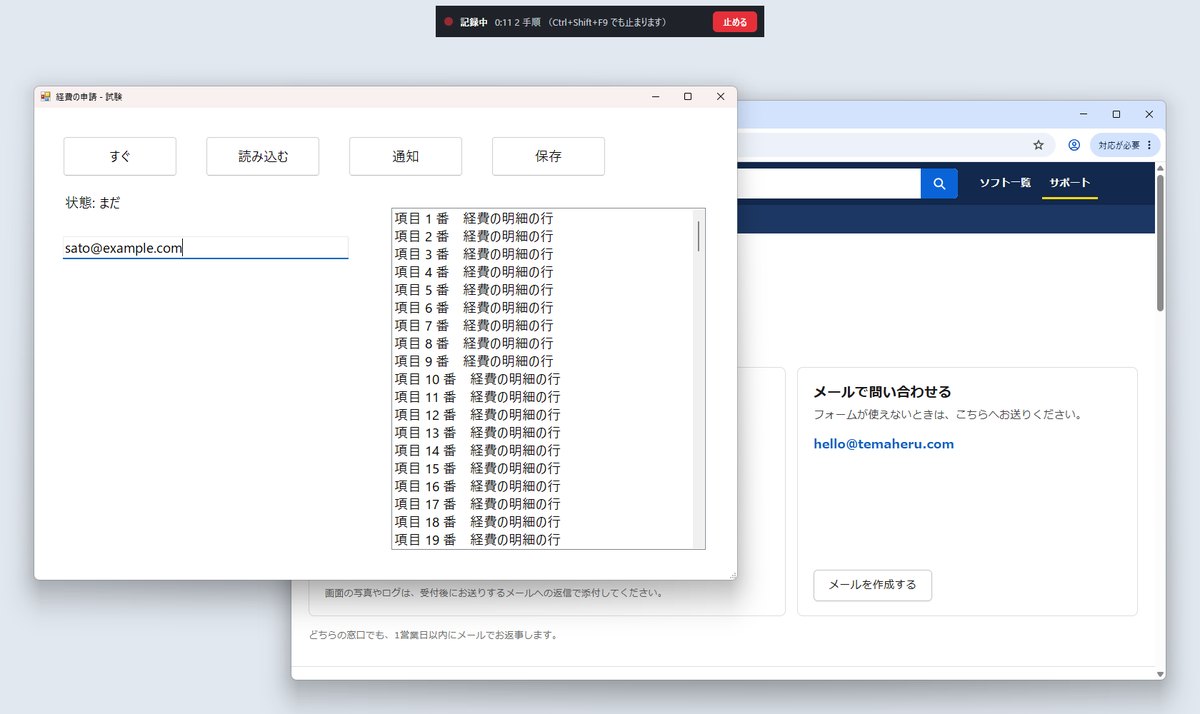Close the browser window
The height and width of the screenshot is (714, 1200).
[x=1149, y=114]
